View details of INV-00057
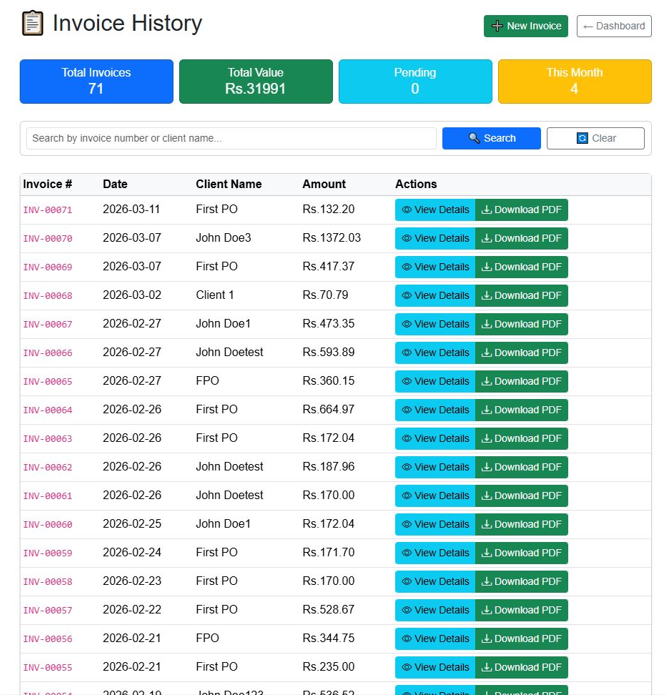Viewport: 666px width, 695px height. tap(435, 610)
